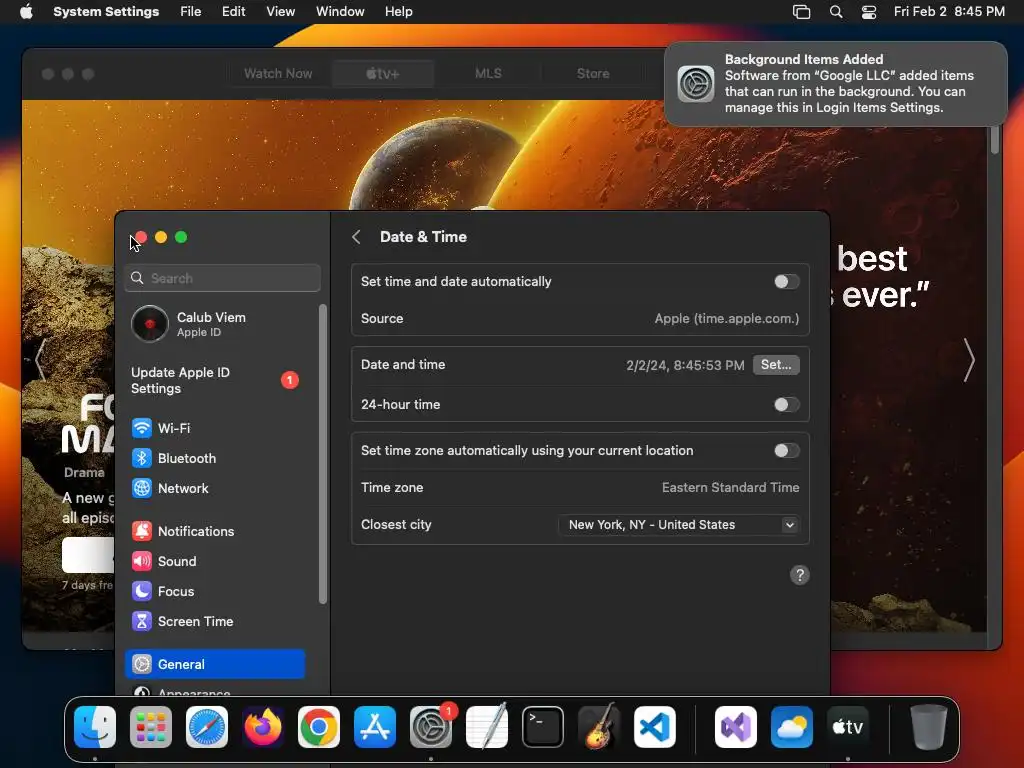
Task: Launch Firefox from the Dock
Action: pos(263,727)
